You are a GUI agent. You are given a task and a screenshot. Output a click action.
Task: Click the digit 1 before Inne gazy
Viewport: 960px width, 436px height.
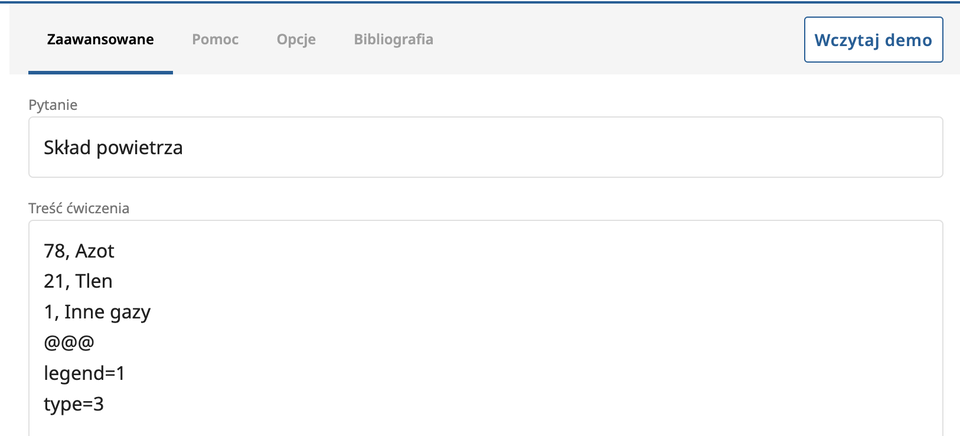tap(49, 312)
